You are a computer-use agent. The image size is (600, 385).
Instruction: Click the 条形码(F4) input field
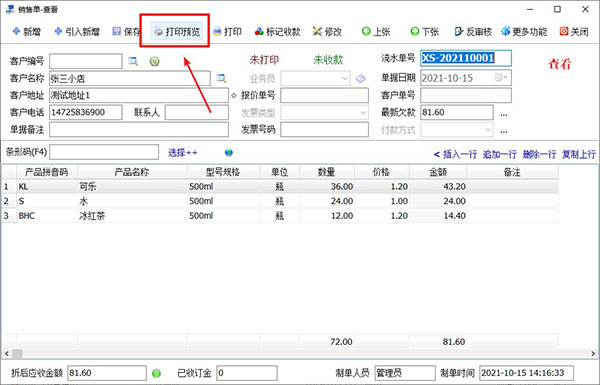pos(104,152)
